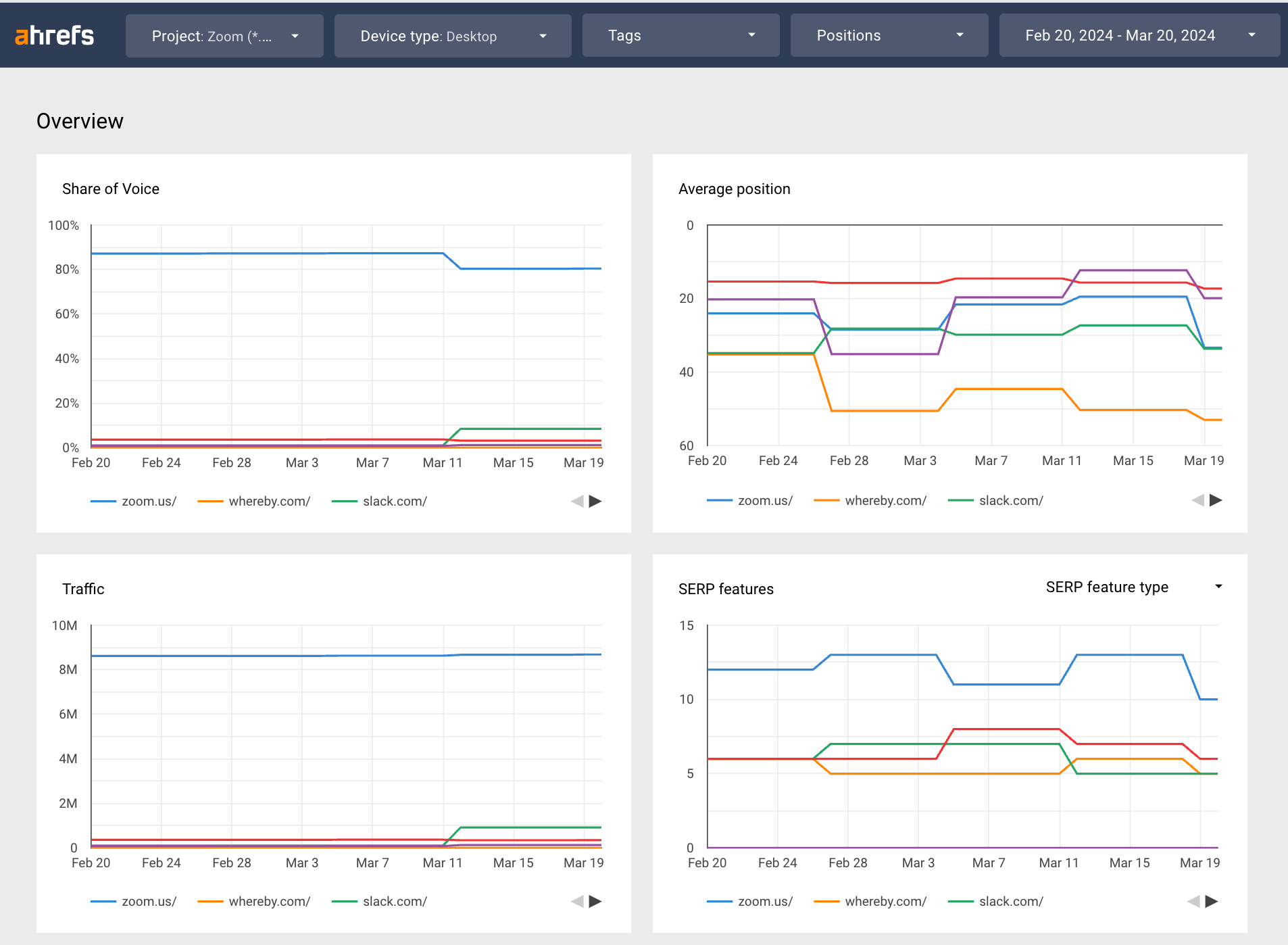Click next arrow in Average position legend
This screenshot has width=1288, height=945.
point(1214,500)
